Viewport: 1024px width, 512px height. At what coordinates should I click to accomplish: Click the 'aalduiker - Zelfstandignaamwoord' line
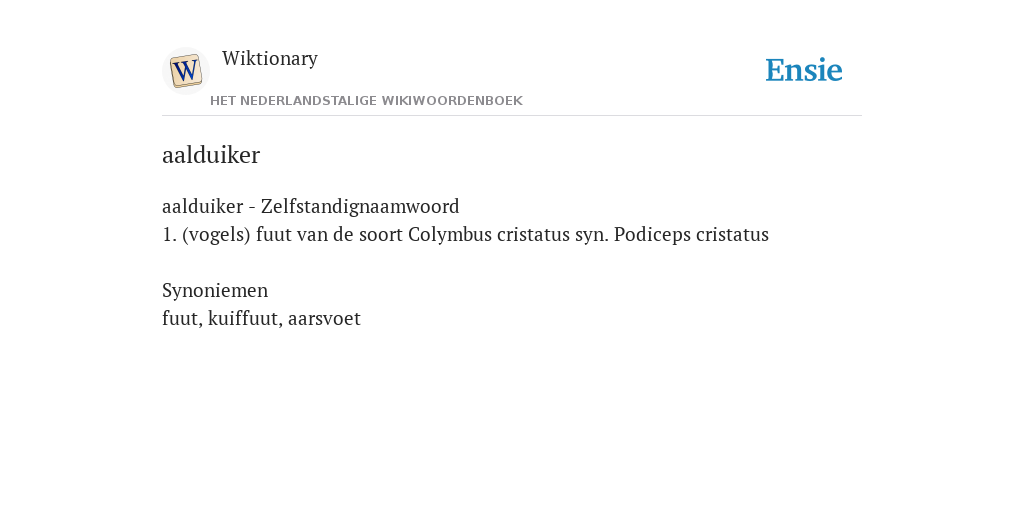click(311, 206)
